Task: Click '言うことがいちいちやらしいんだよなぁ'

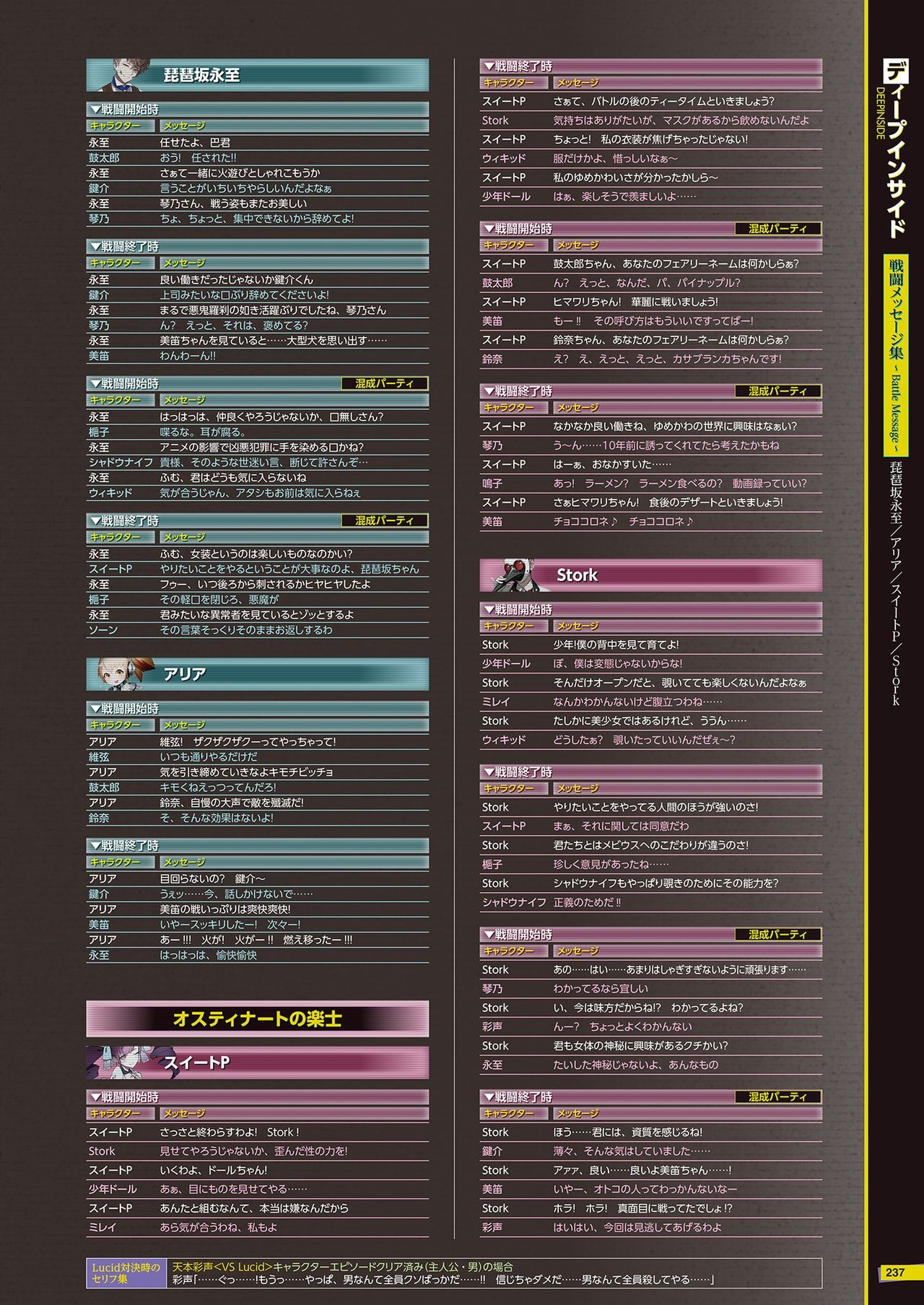Action: (246, 188)
